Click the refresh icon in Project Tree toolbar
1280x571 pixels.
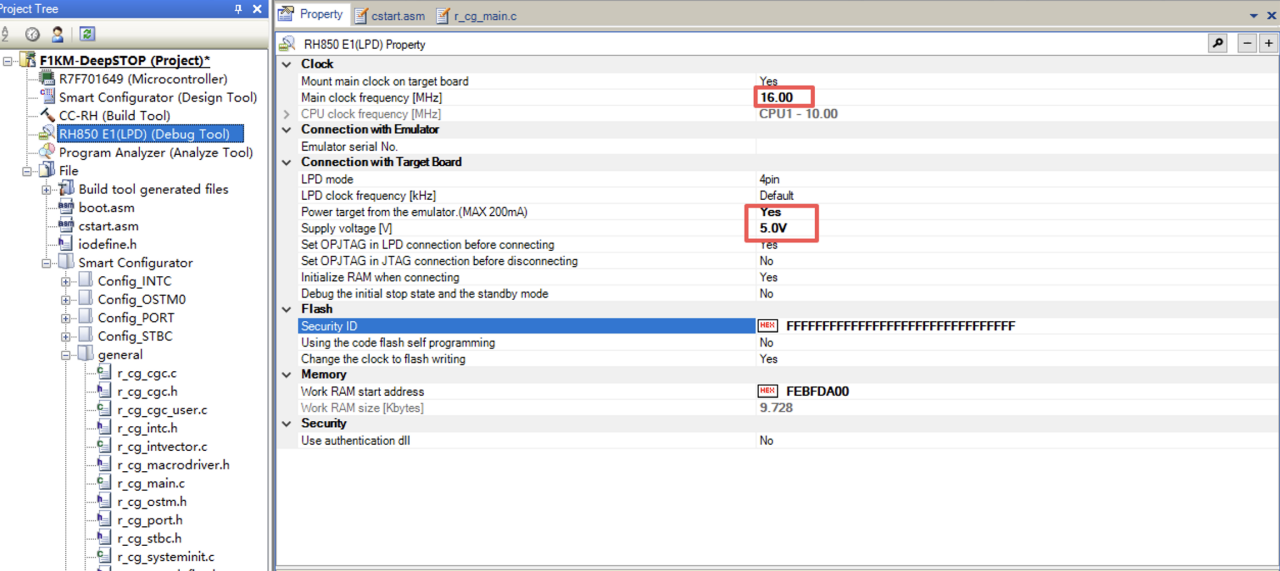point(87,34)
